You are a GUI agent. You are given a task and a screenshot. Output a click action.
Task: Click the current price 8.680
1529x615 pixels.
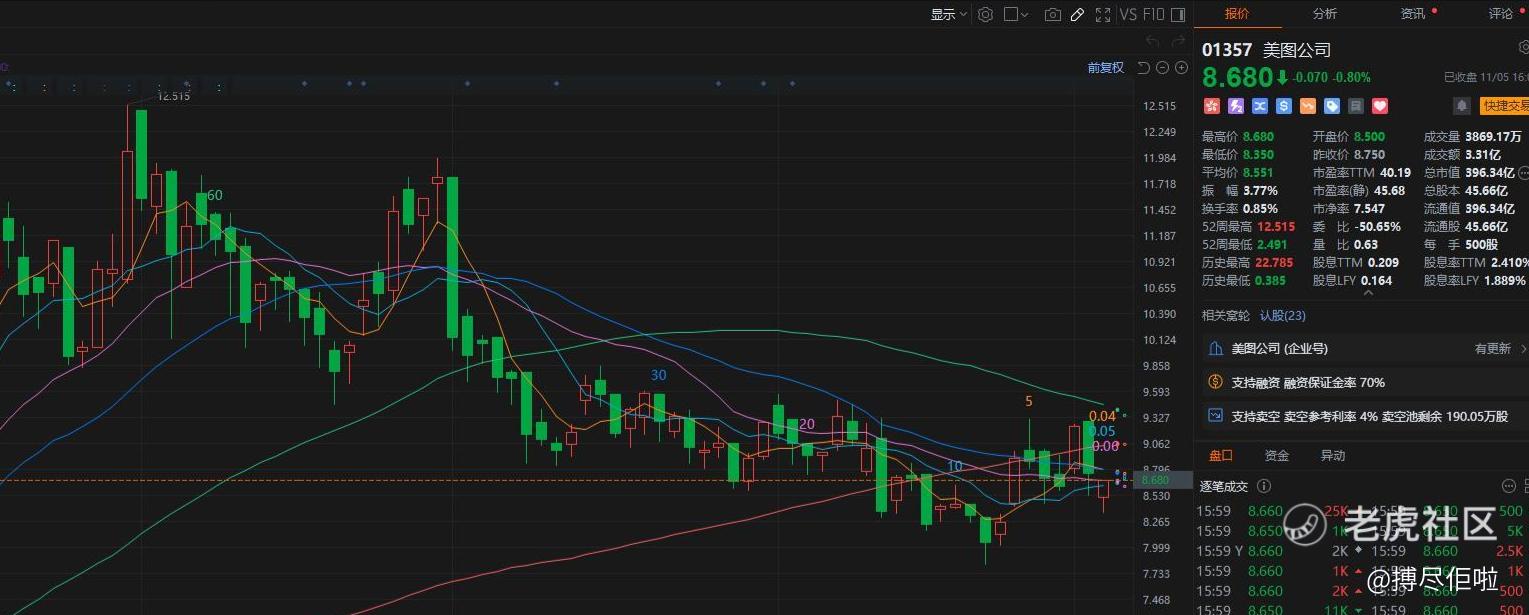pyautogui.click(x=1237, y=77)
